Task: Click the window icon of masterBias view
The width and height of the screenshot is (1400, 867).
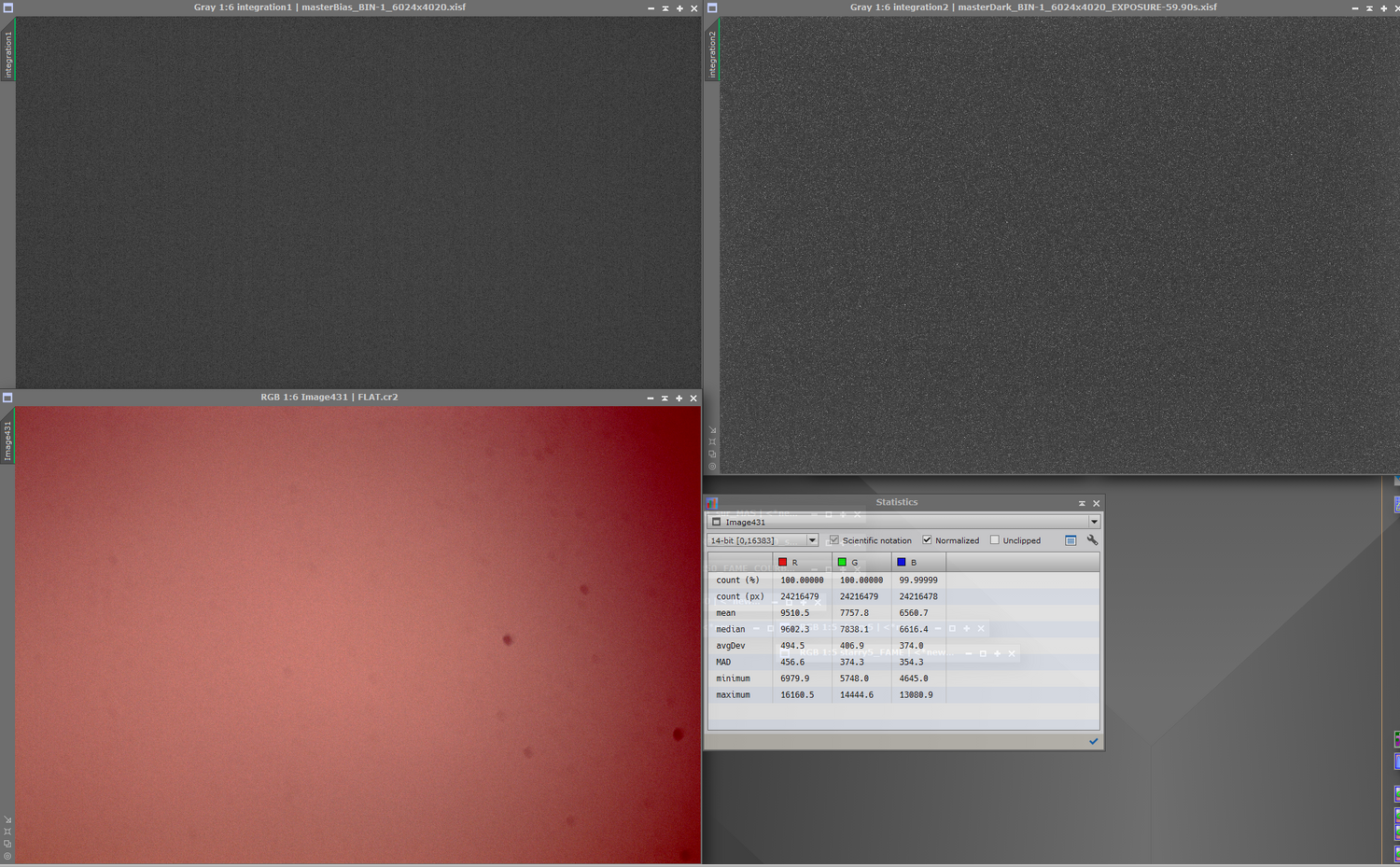Action: (7, 7)
